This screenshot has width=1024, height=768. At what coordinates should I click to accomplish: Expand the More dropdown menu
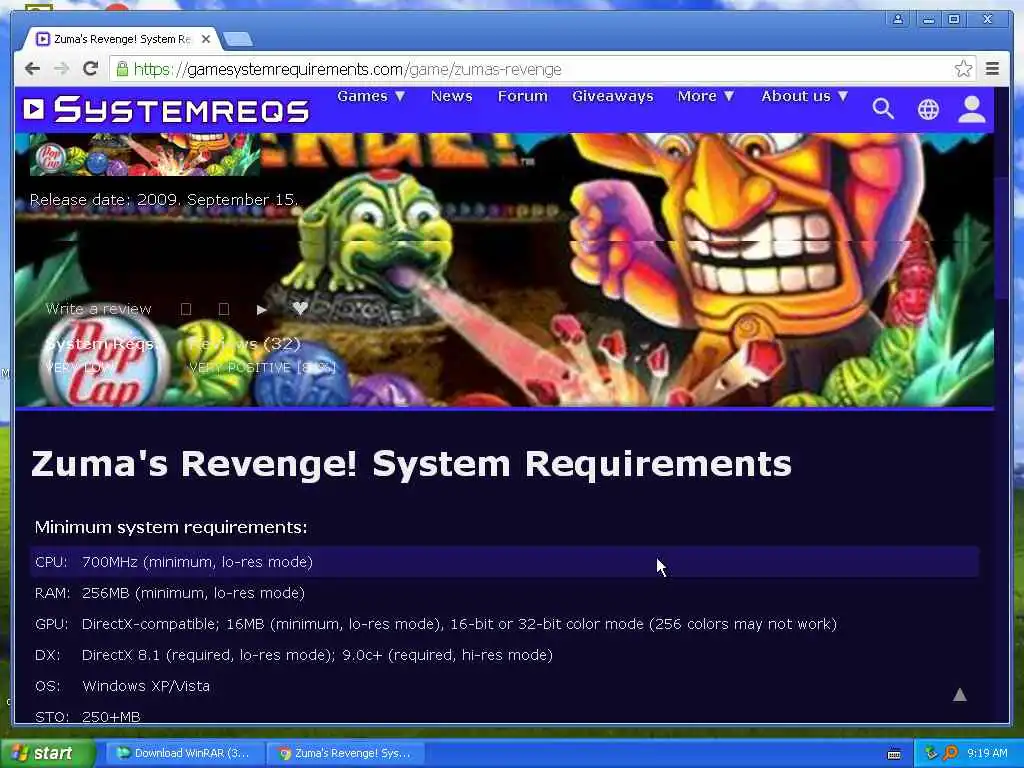click(706, 96)
